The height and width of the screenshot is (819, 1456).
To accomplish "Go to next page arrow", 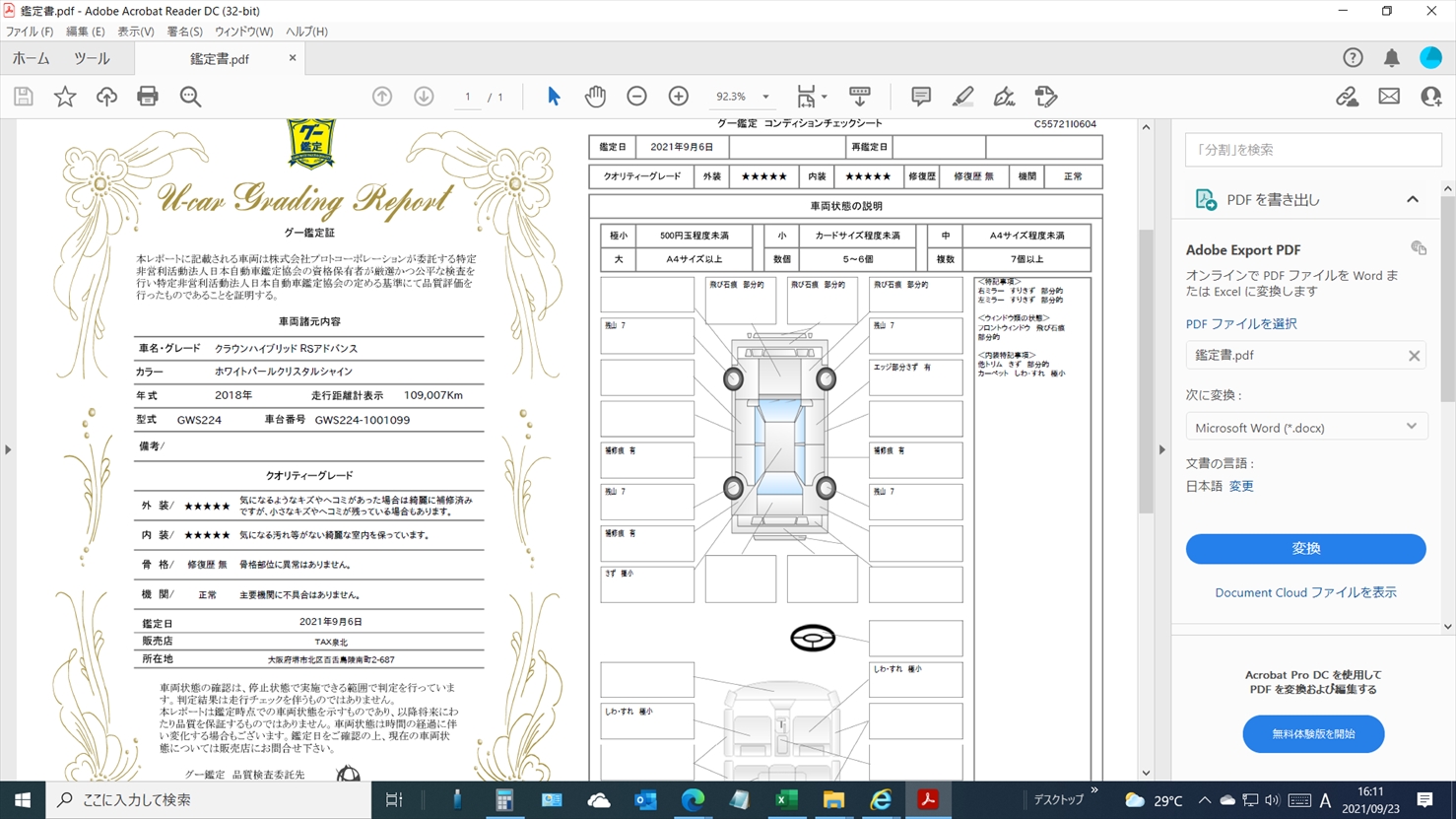I will click(x=424, y=97).
